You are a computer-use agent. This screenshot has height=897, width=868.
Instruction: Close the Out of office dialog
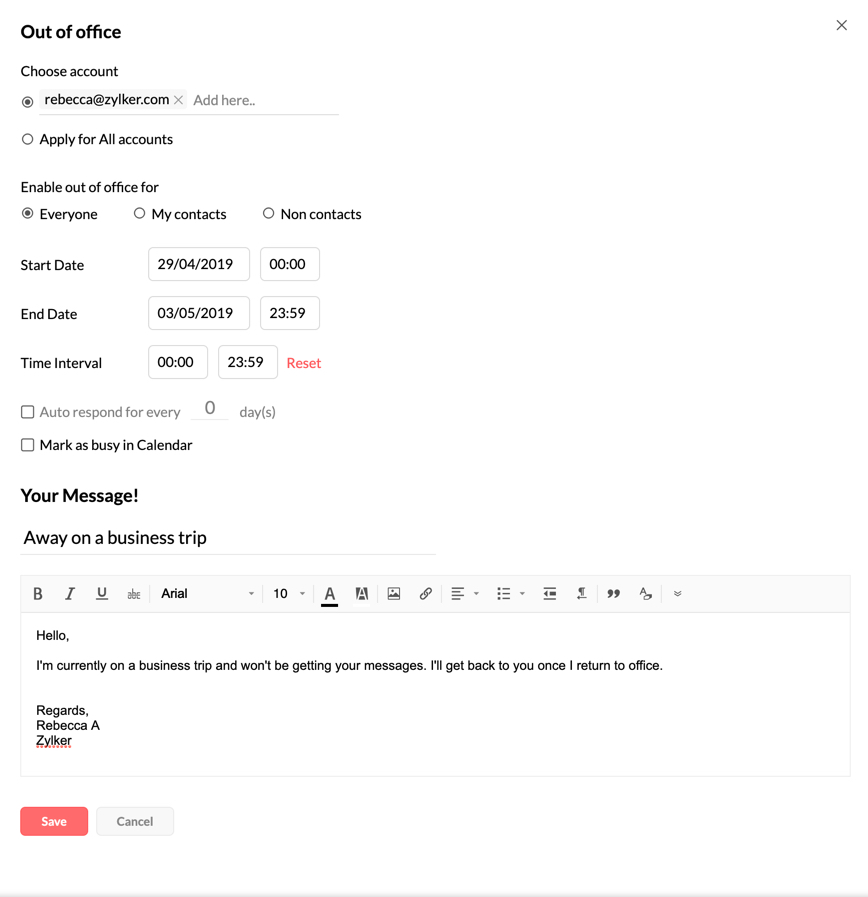pyautogui.click(x=841, y=25)
